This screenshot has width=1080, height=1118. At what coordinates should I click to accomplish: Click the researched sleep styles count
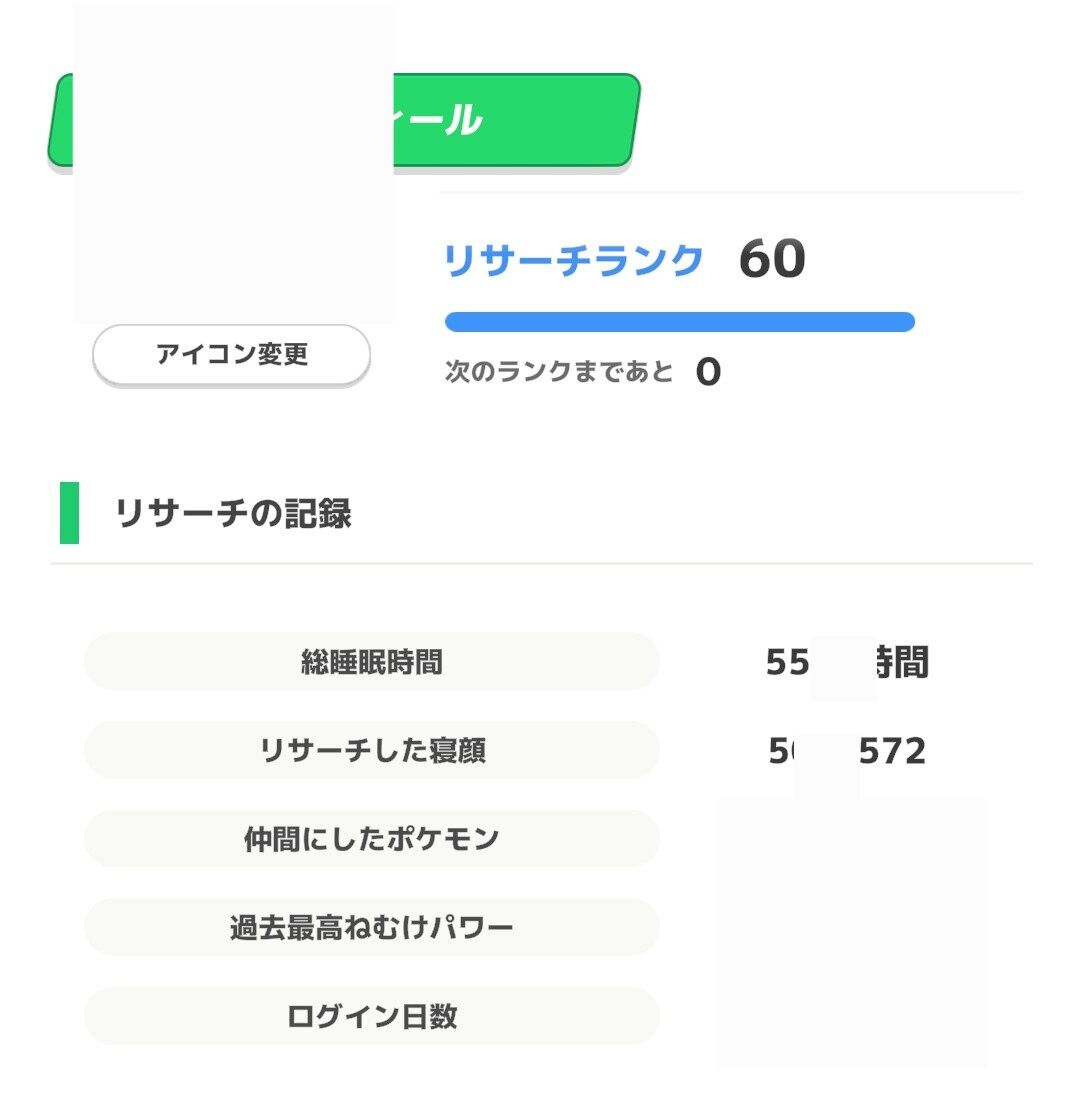tap(846, 751)
